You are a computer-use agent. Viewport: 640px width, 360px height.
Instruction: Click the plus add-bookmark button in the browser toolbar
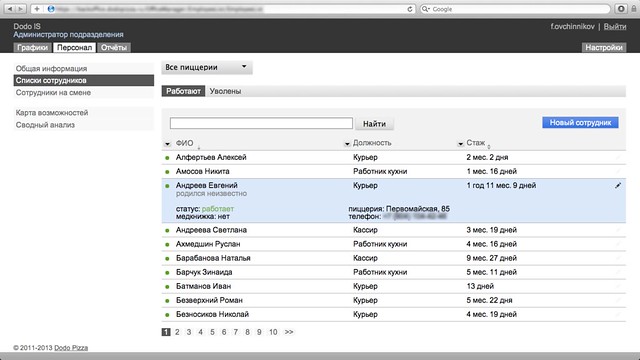(x=37, y=9)
